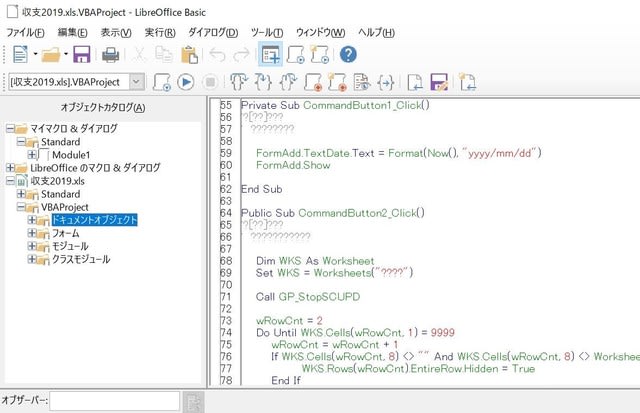This screenshot has width=640, height=413.
Task: Click 'End Sub' on line 62
Action: point(262,189)
